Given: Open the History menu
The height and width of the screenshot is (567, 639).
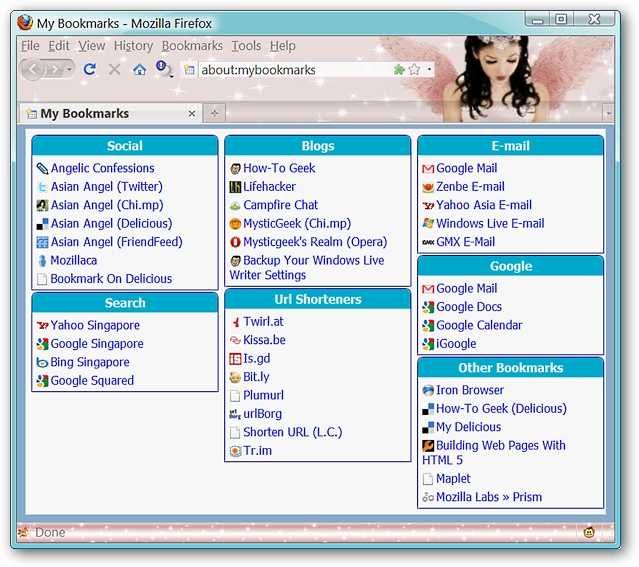Looking at the screenshot, I should point(133,46).
